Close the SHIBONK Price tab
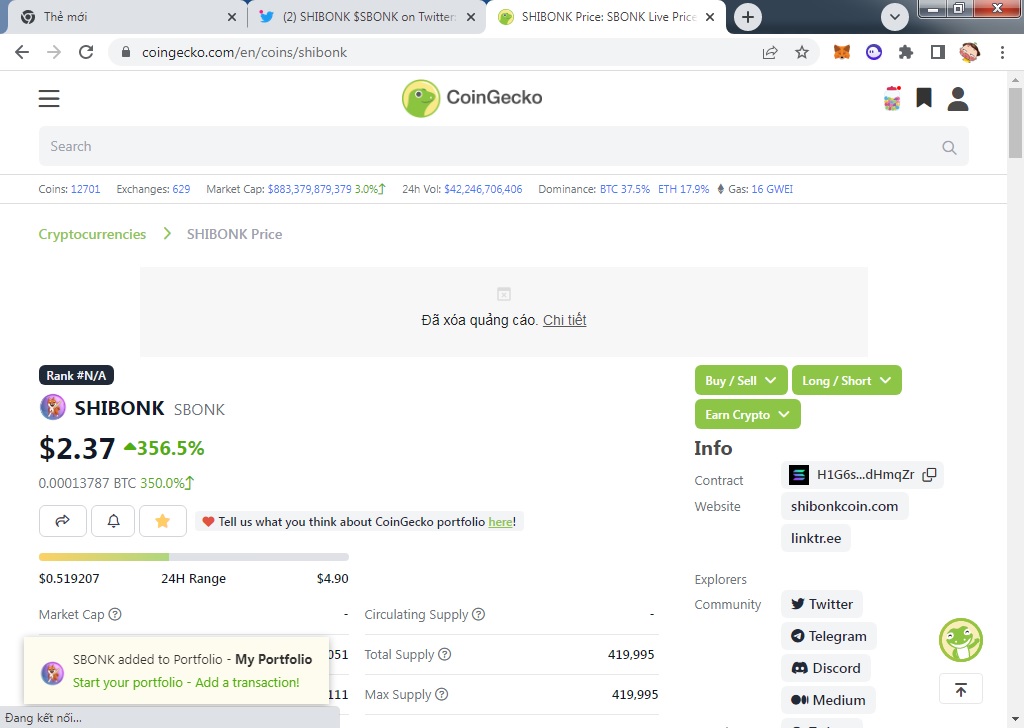This screenshot has width=1024, height=728. (710, 17)
